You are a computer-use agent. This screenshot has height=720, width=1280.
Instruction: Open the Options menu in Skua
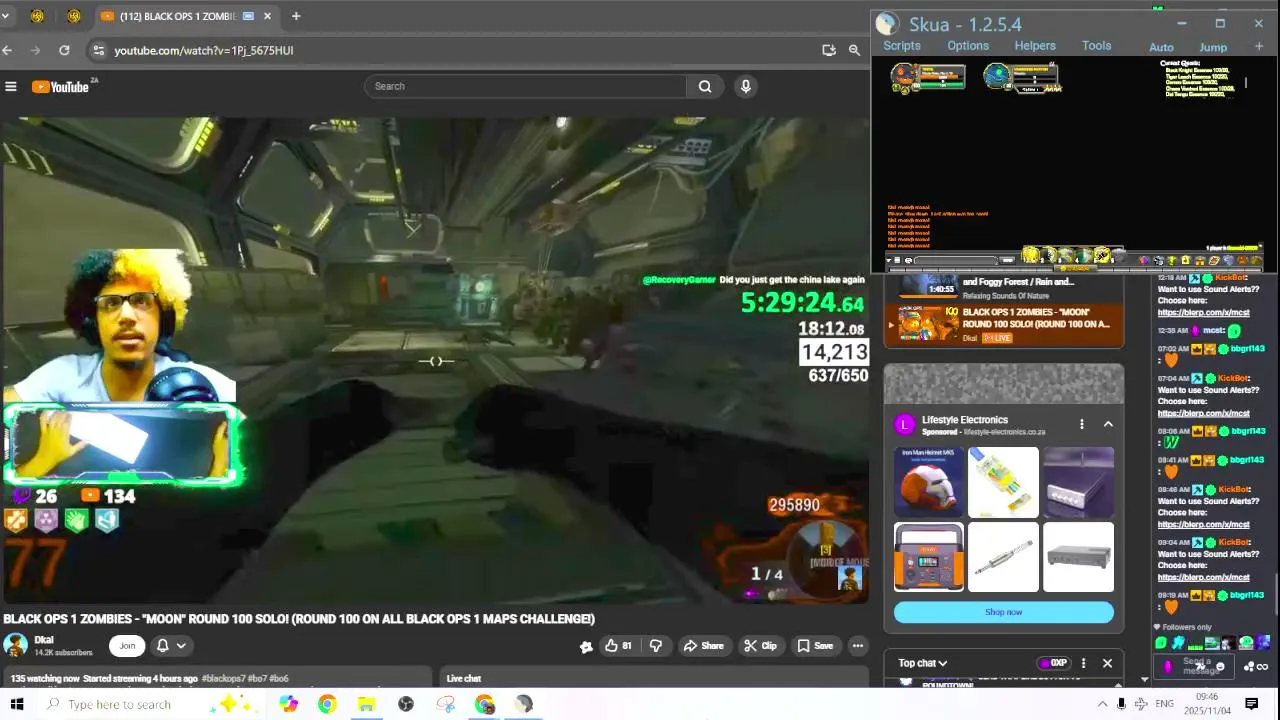tap(968, 46)
